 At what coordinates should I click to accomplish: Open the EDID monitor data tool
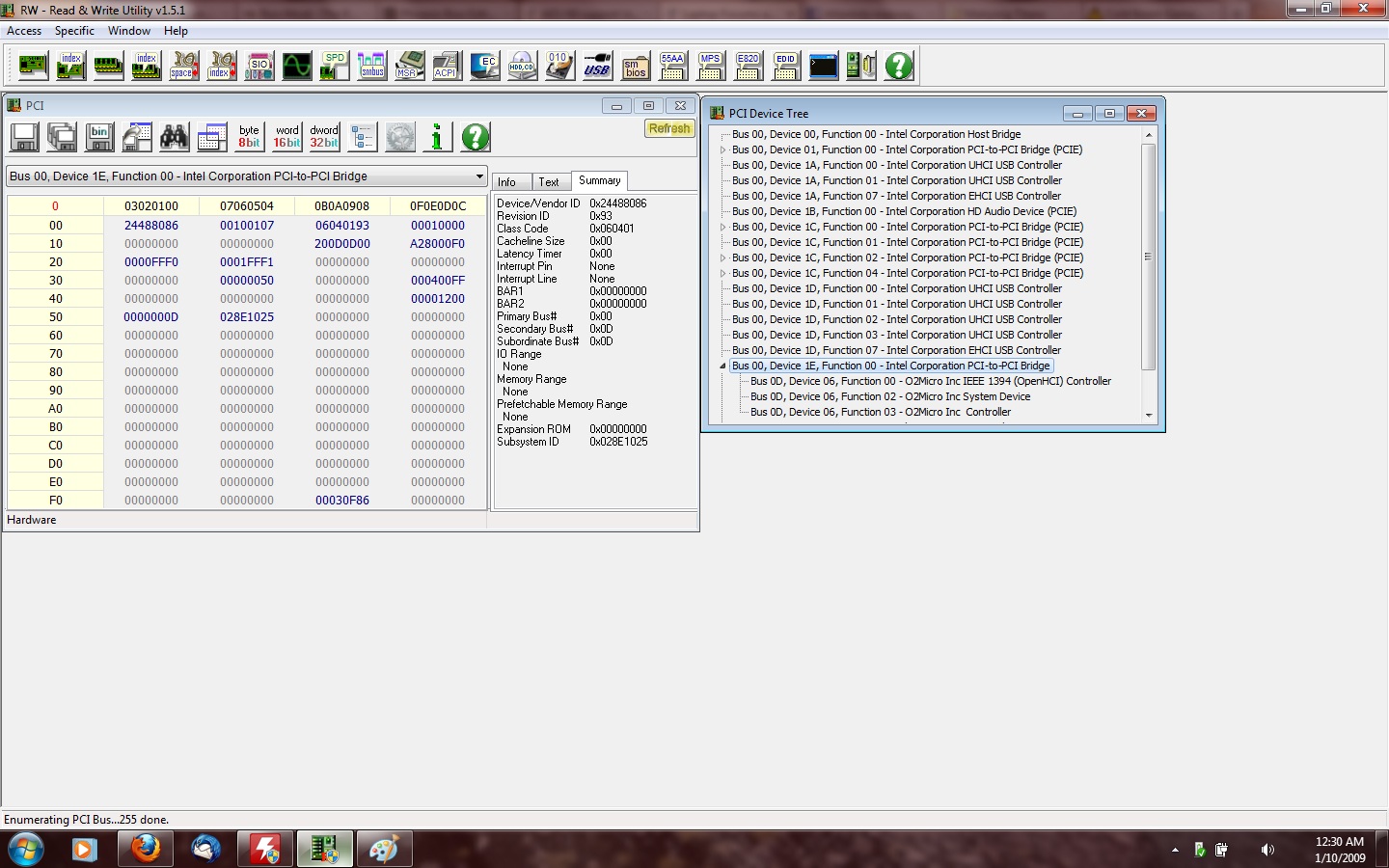coord(786,66)
